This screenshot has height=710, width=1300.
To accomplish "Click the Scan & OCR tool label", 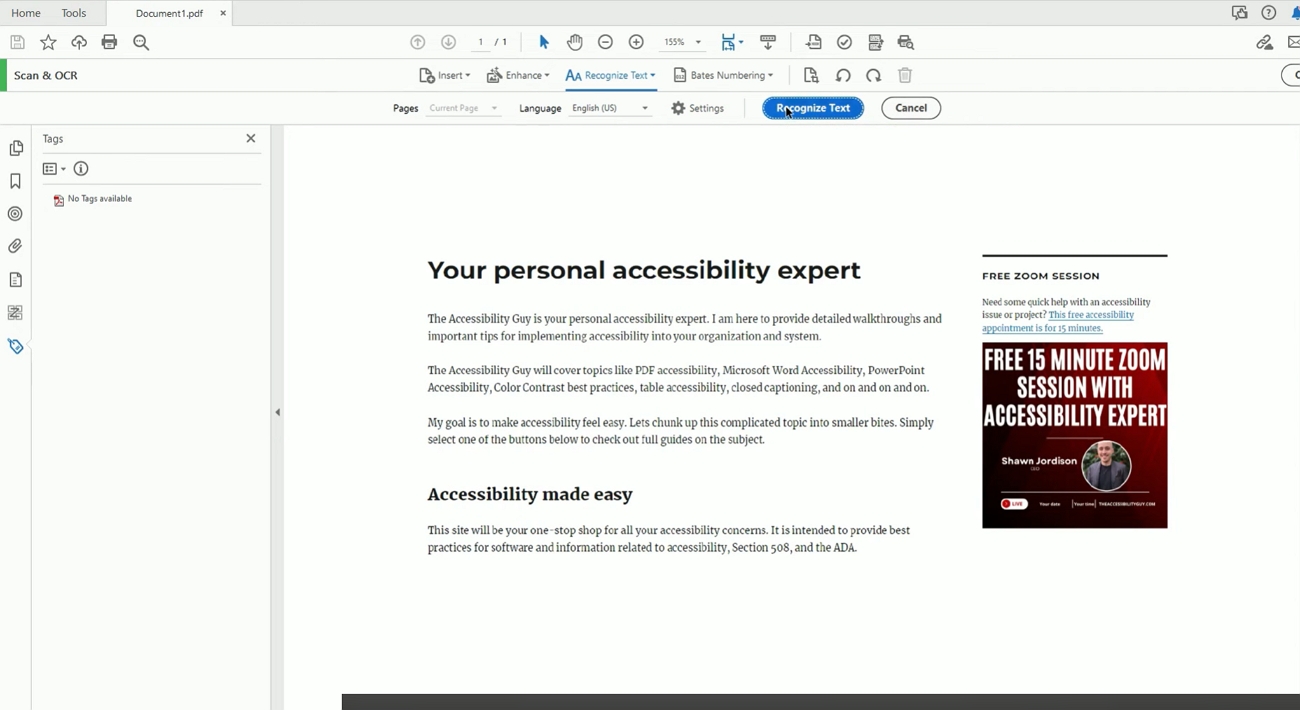I will (x=46, y=75).
